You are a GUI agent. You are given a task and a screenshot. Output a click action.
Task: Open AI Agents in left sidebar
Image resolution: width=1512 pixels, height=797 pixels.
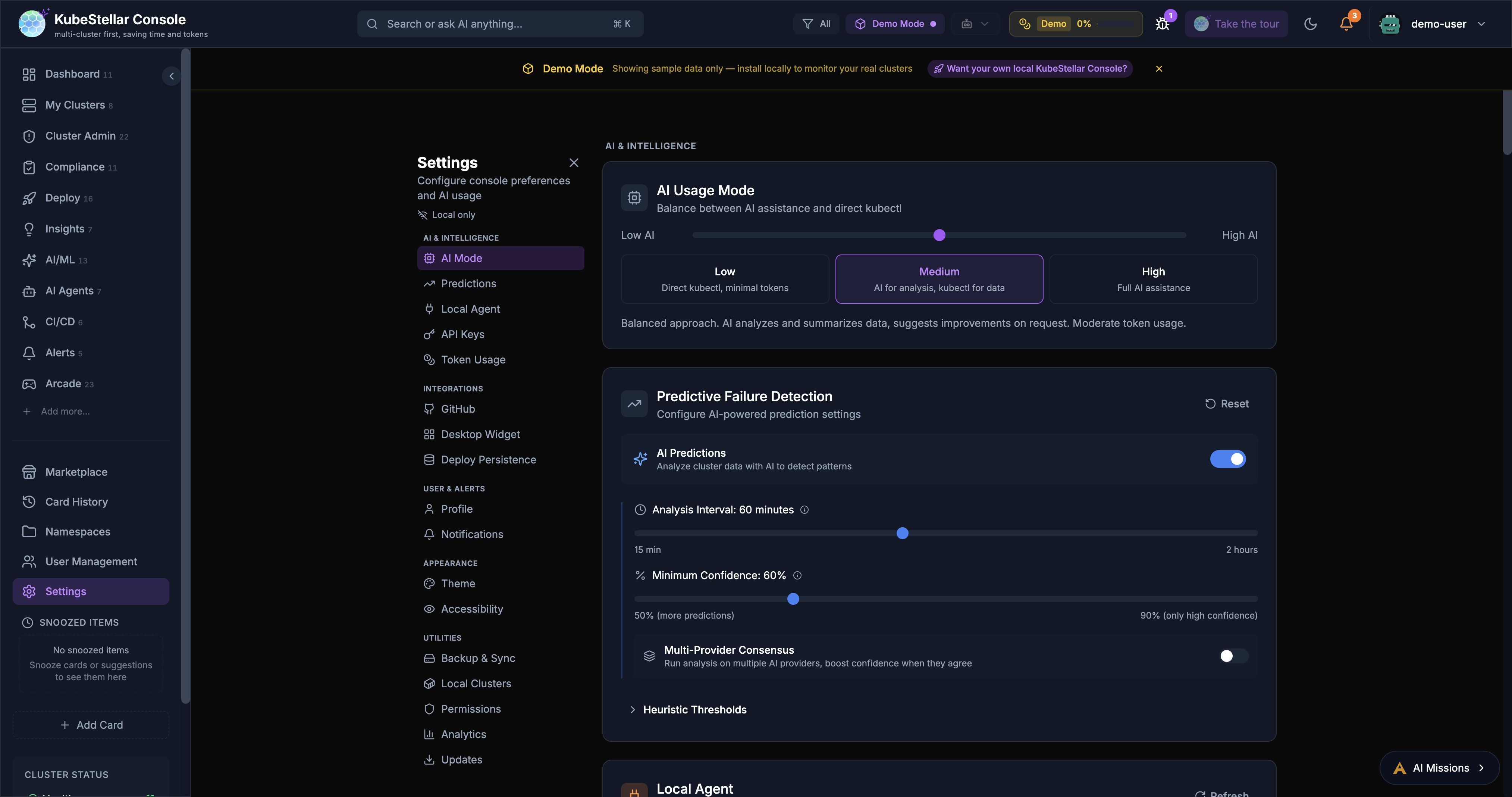(x=69, y=291)
